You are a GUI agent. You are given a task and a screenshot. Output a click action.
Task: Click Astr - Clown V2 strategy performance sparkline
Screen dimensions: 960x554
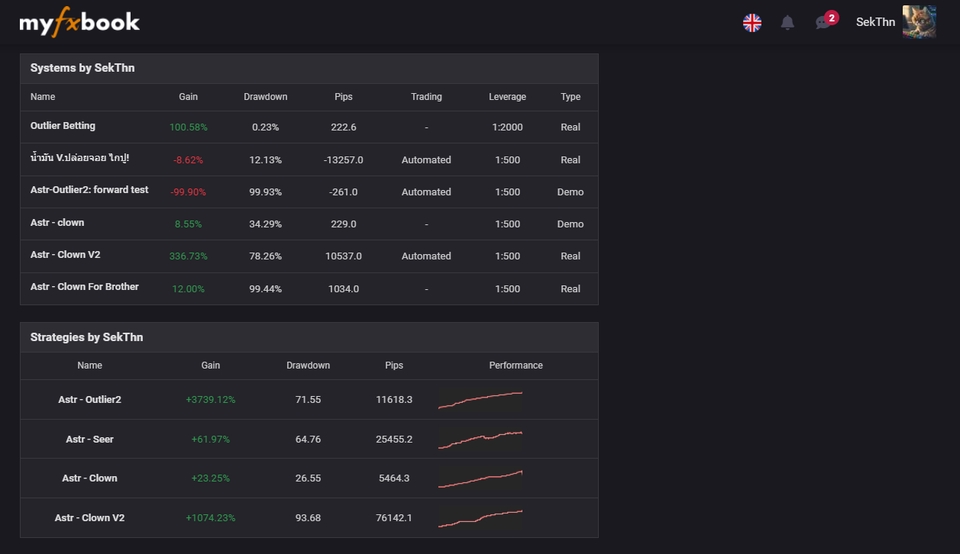tap(481, 518)
